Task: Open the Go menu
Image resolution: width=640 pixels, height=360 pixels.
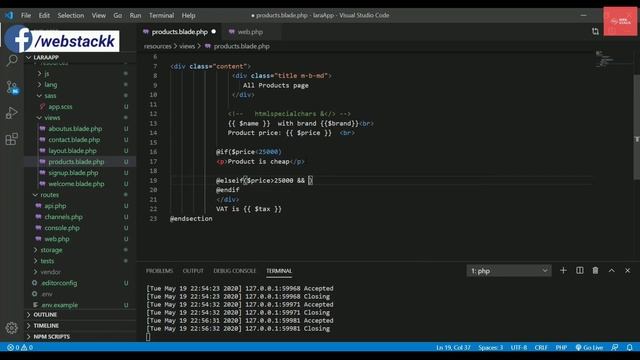Action: (x=118, y=16)
